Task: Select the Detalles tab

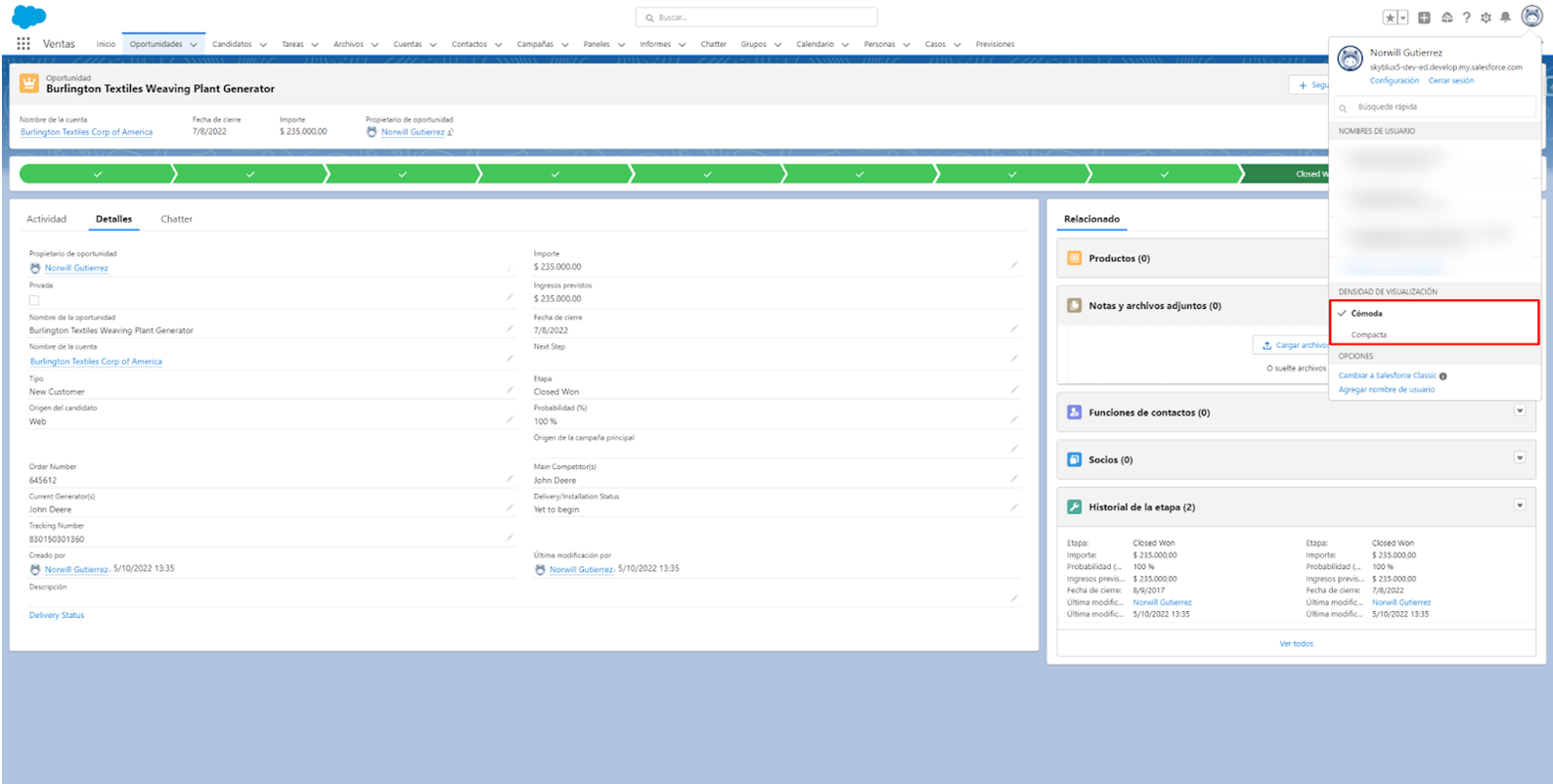Action: 113,219
